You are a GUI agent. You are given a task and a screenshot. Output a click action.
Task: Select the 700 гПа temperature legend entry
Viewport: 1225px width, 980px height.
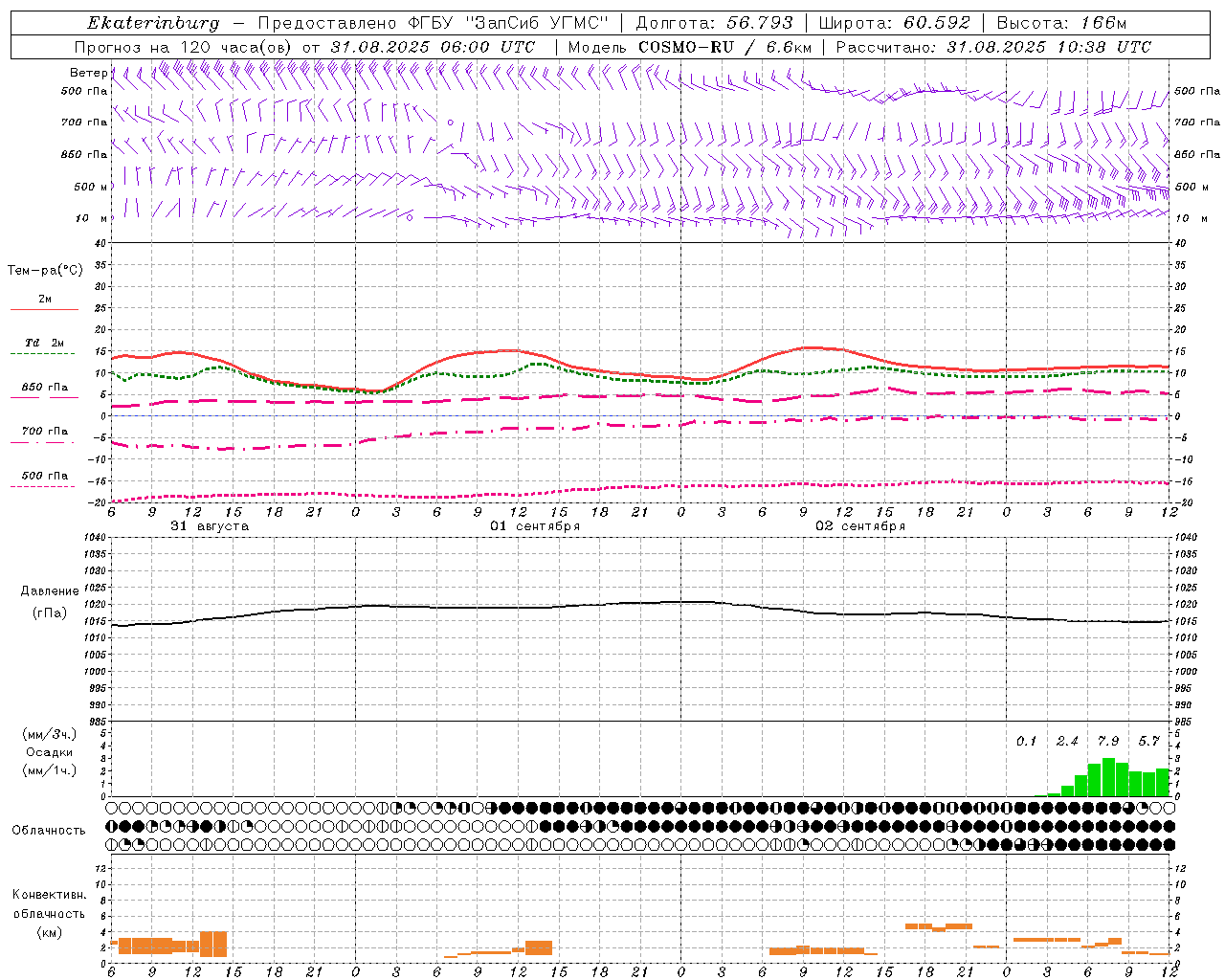pos(45,431)
